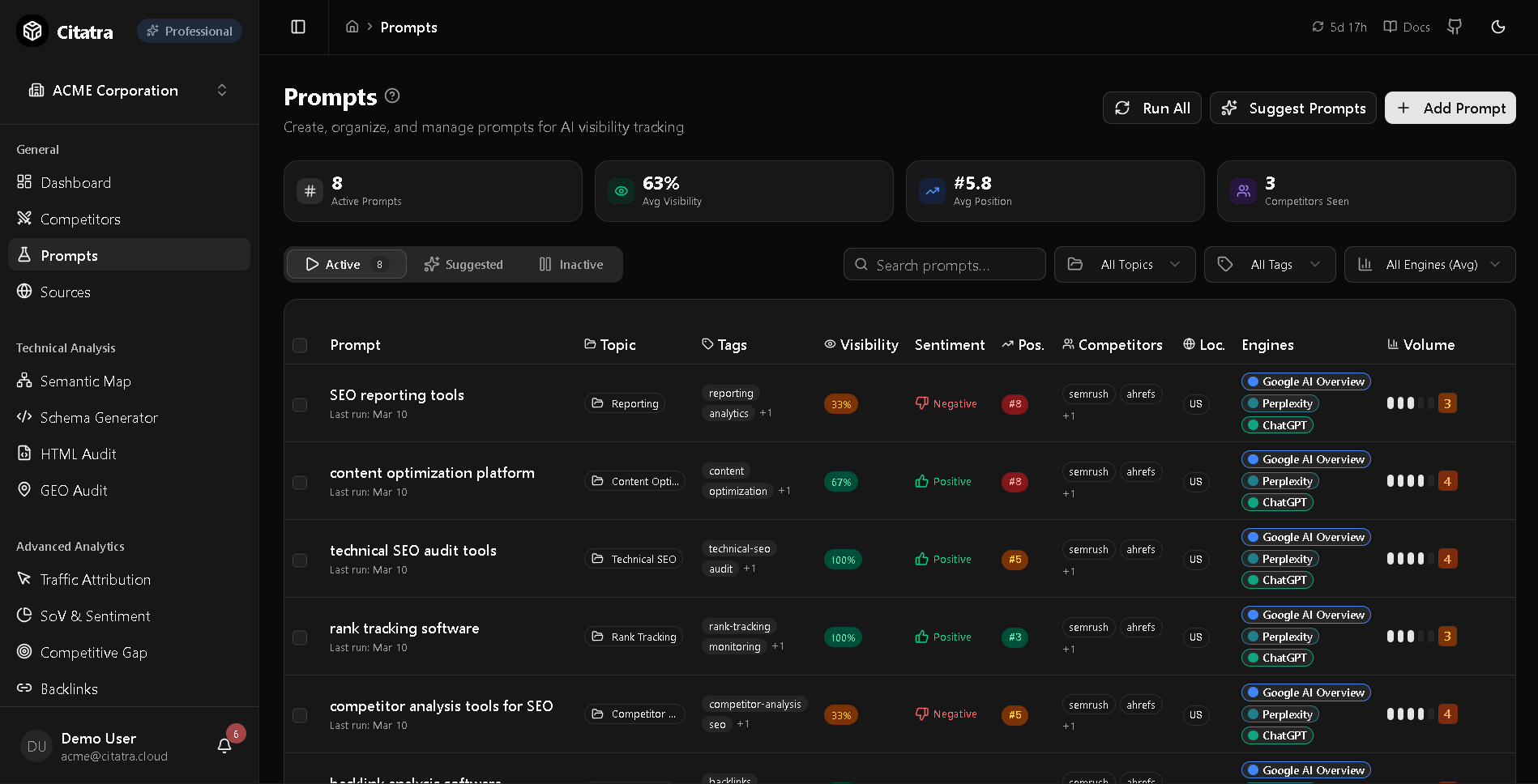
Task: Click the Add Prompt button
Action: [x=1450, y=108]
